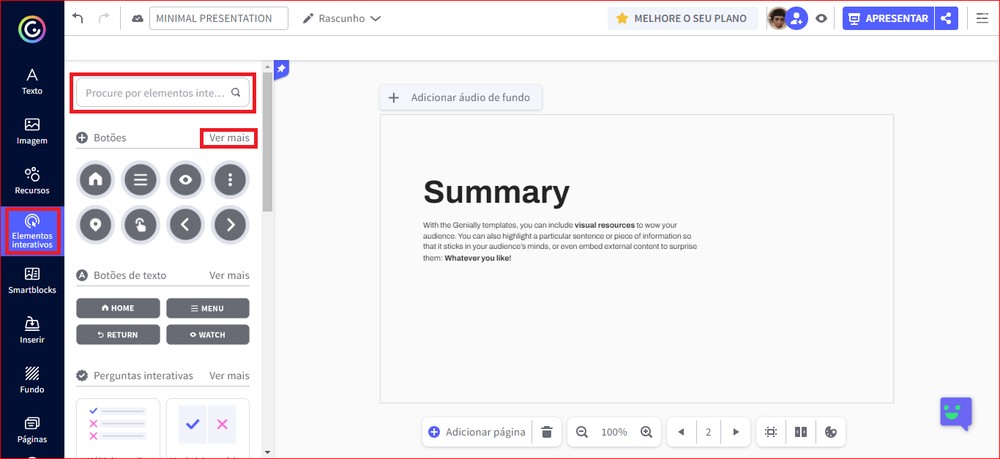Add the MENU text button
Screen dimensions: 1000x459
[x=208, y=308]
